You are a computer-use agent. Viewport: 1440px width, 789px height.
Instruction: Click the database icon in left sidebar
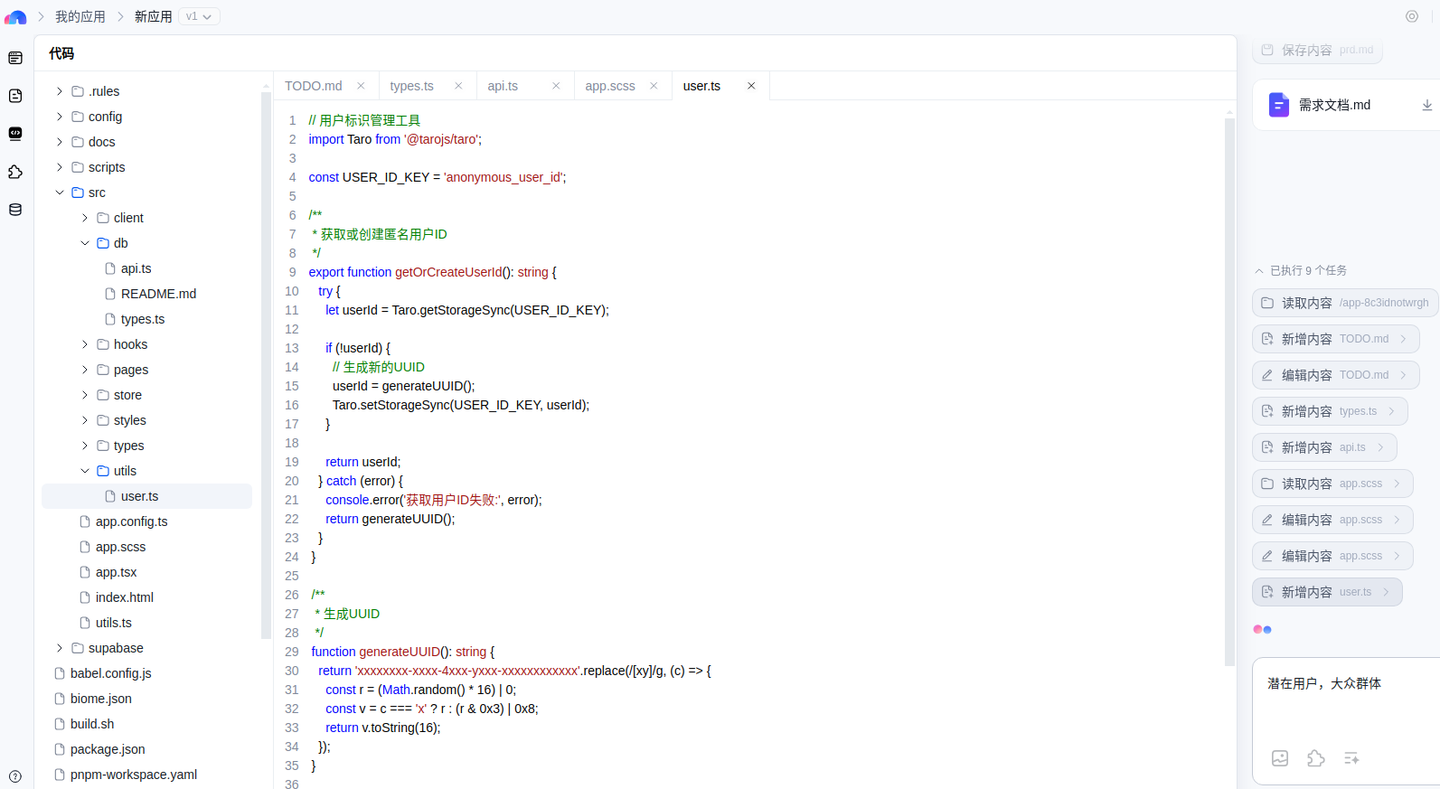(x=15, y=210)
